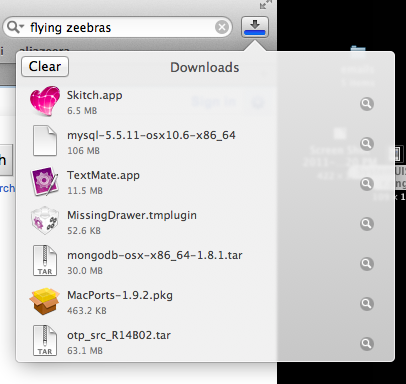Screen dimensions: 406x384
Task: Reveal otp_src_R14B02.tar in Finder
Action: click(x=367, y=344)
